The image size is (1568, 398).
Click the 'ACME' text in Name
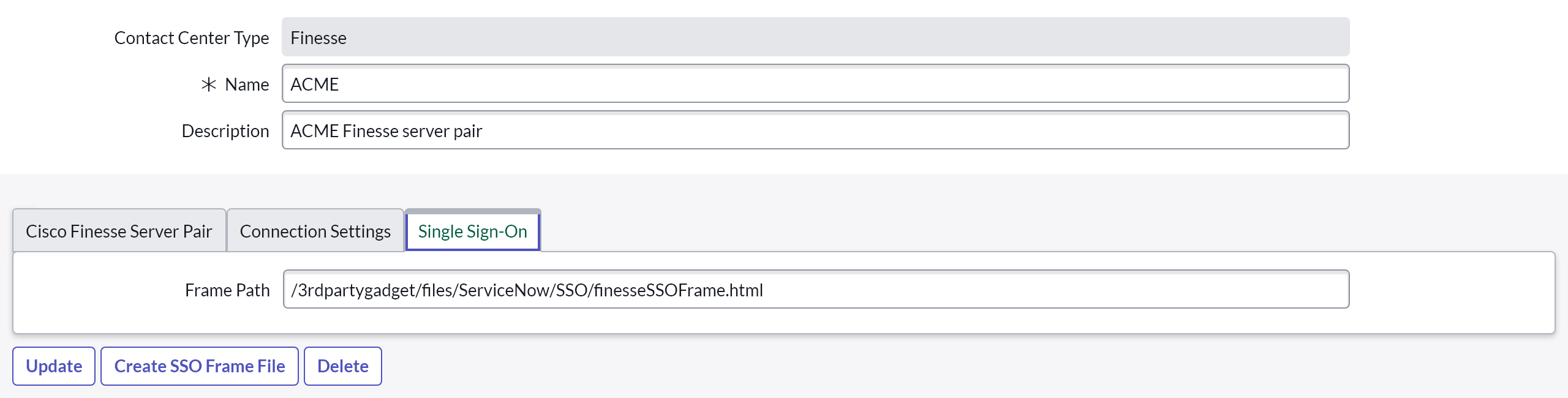point(314,84)
